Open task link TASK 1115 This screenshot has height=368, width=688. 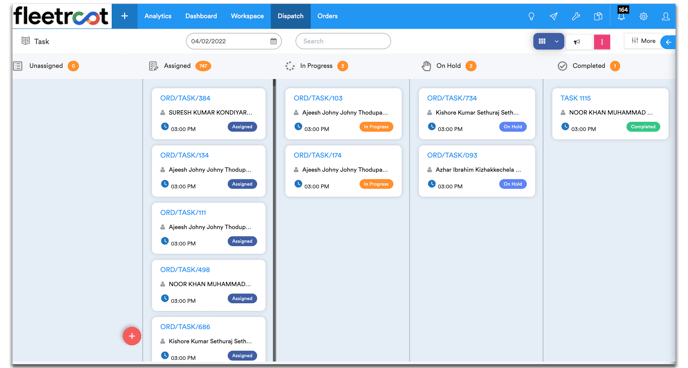coord(576,98)
